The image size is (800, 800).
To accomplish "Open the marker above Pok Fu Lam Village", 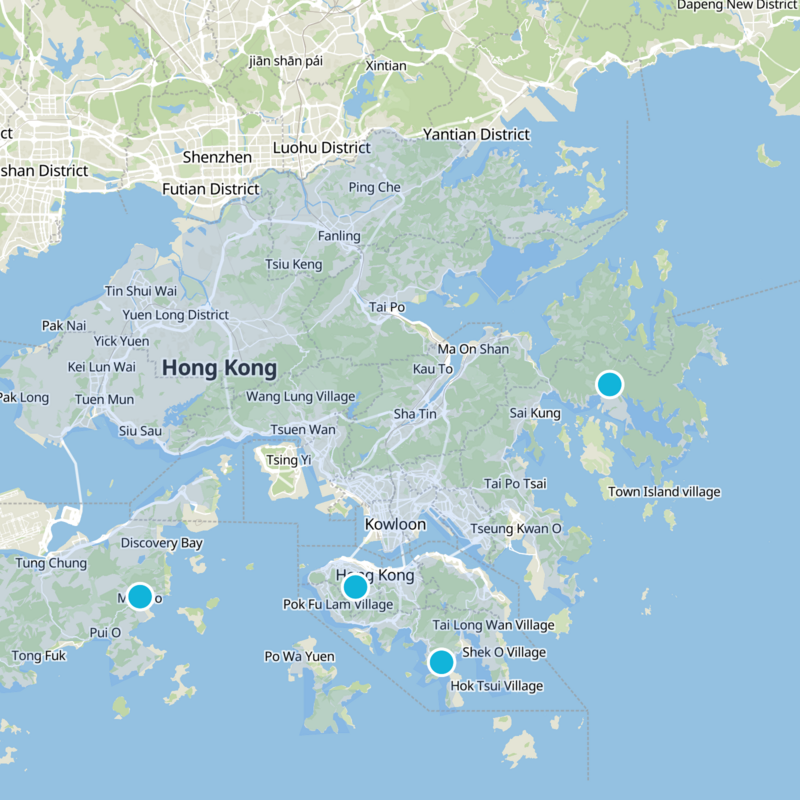I will tap(355, 587).
